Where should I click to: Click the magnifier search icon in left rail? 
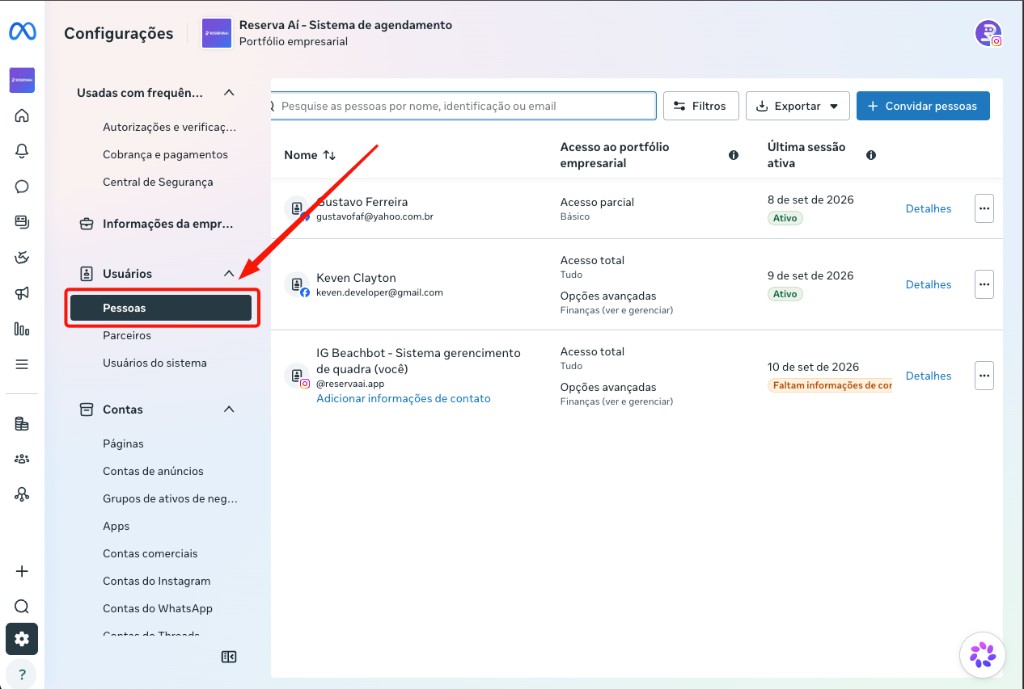point(22,607)
